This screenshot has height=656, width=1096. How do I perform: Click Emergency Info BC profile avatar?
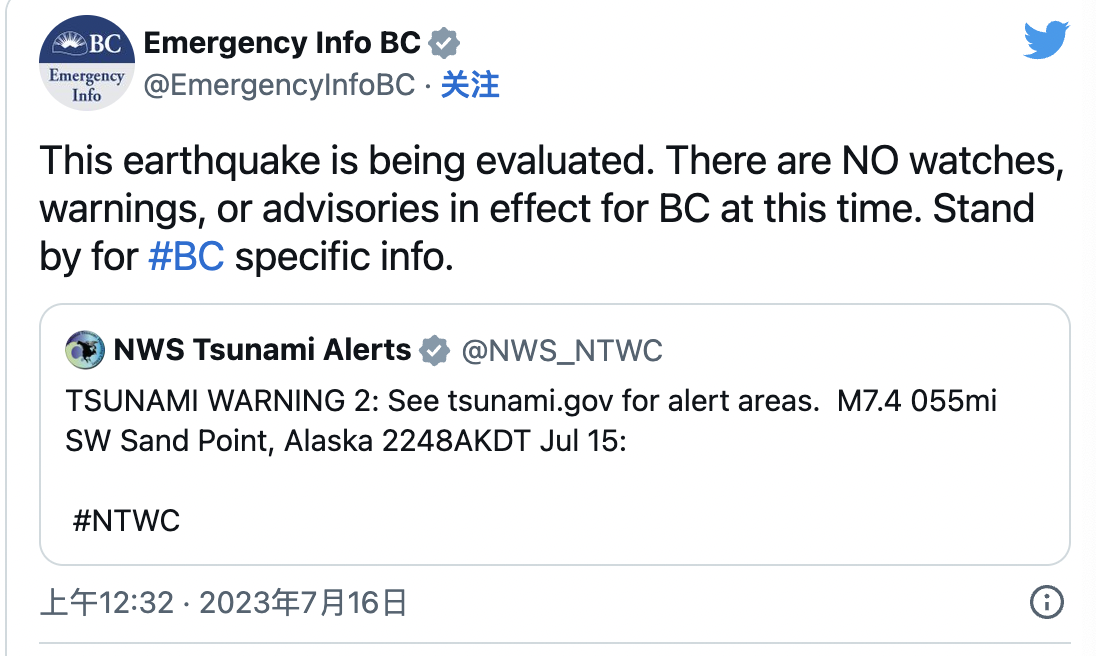87,63
